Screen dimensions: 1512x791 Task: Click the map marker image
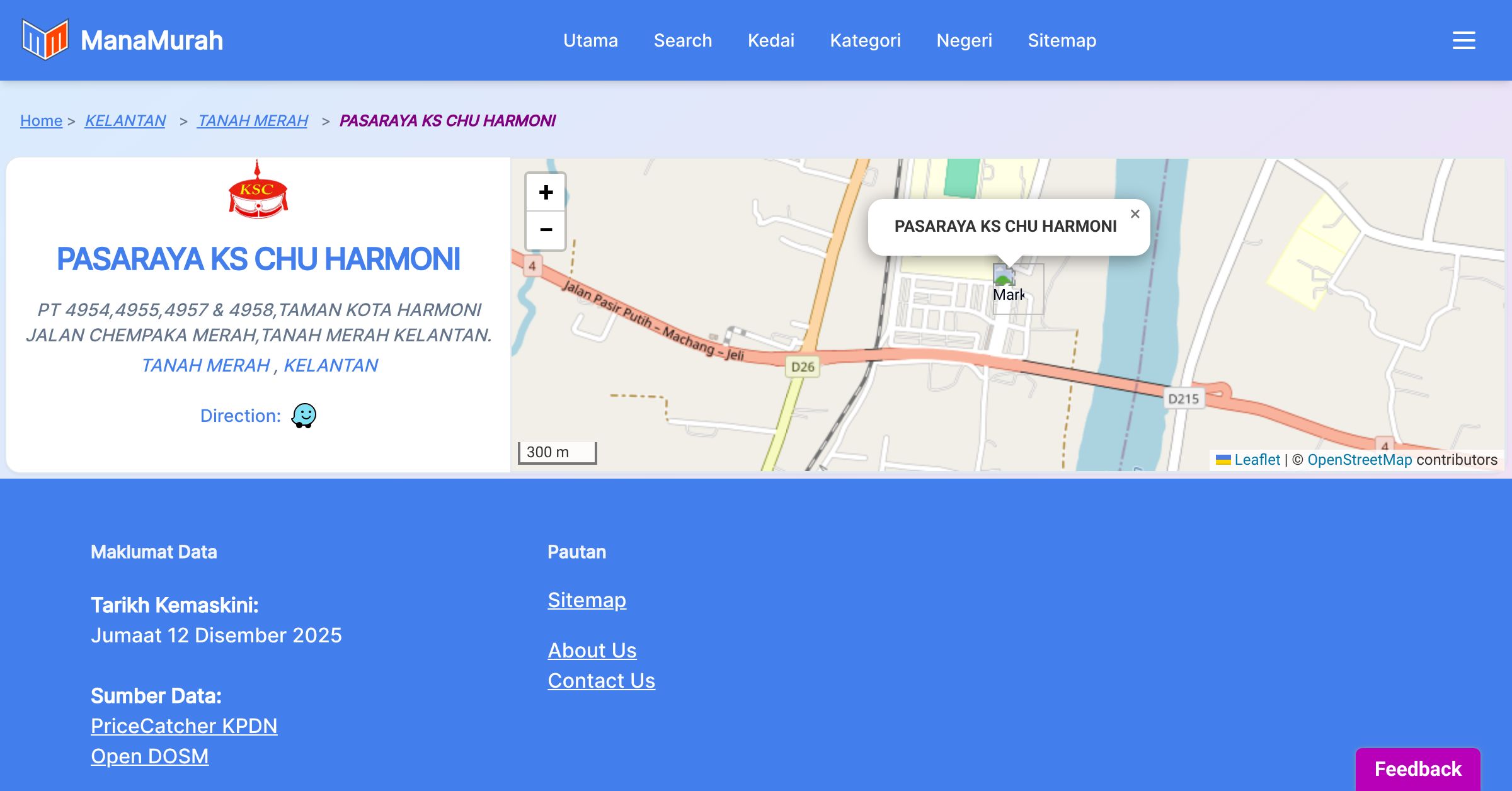click(1004, 276)
